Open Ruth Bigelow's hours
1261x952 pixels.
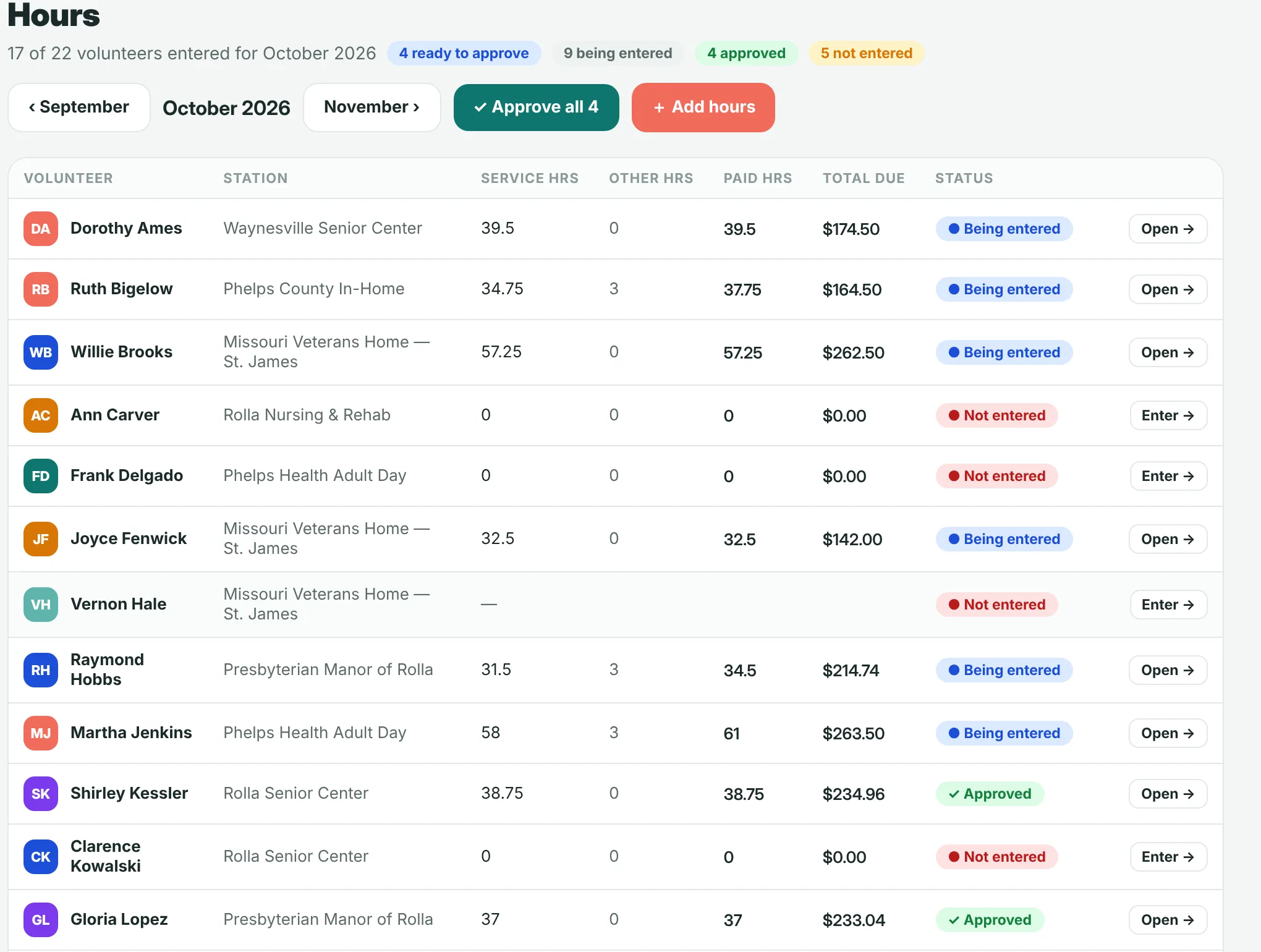point(1168,289)
